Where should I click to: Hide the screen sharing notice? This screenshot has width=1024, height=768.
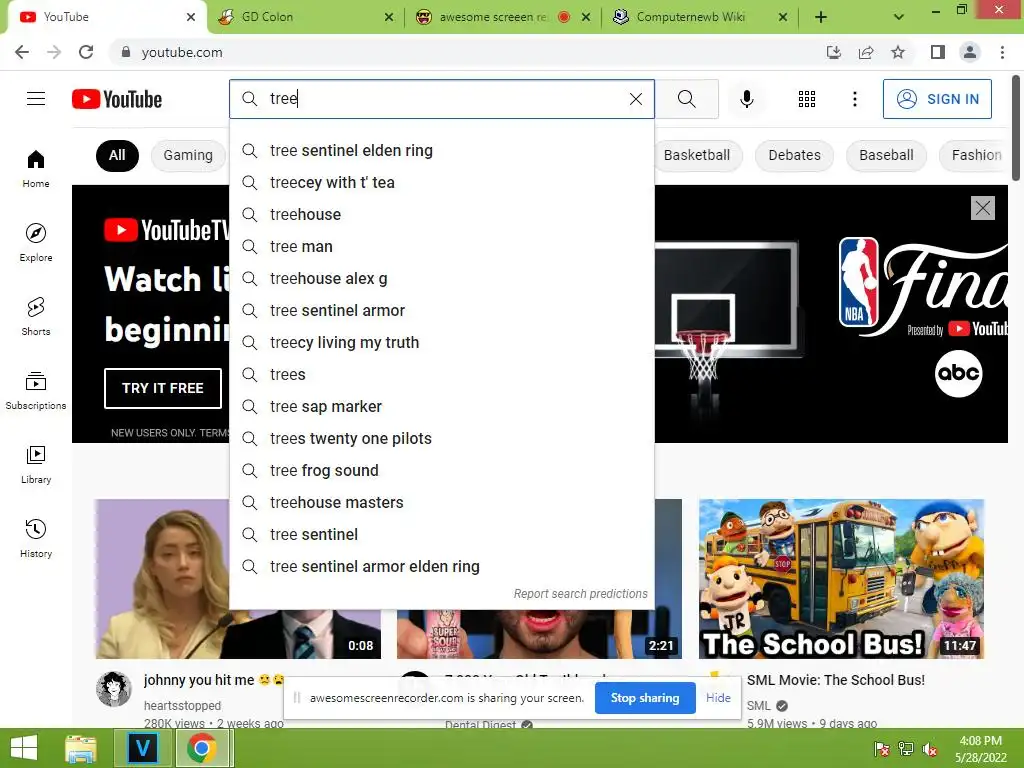(718, 697)
